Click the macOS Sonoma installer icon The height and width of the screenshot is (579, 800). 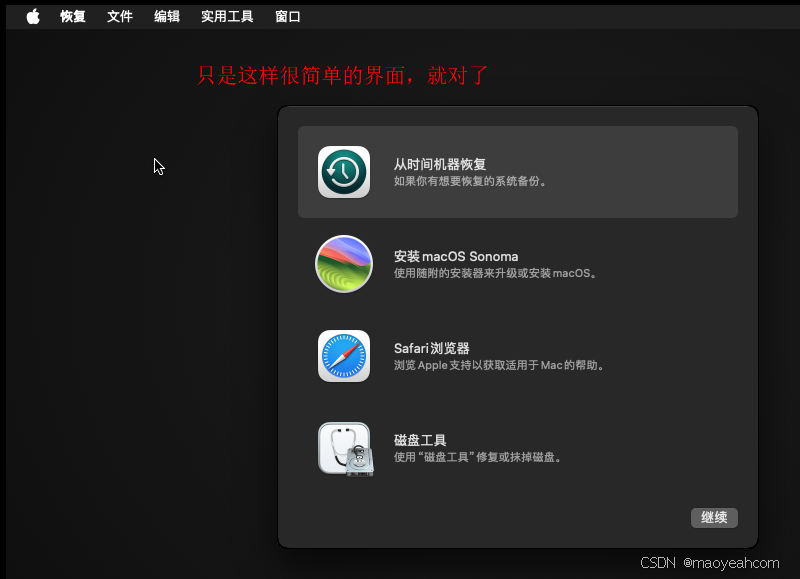tap(343, 264)
